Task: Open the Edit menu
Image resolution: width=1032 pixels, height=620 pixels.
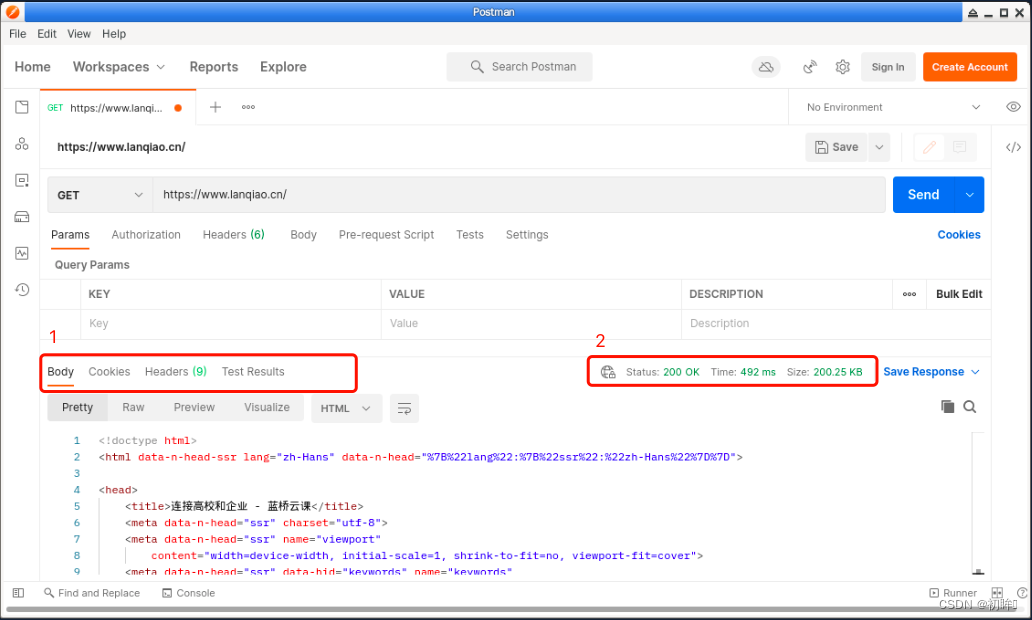Action: click(x=47, y=34)
